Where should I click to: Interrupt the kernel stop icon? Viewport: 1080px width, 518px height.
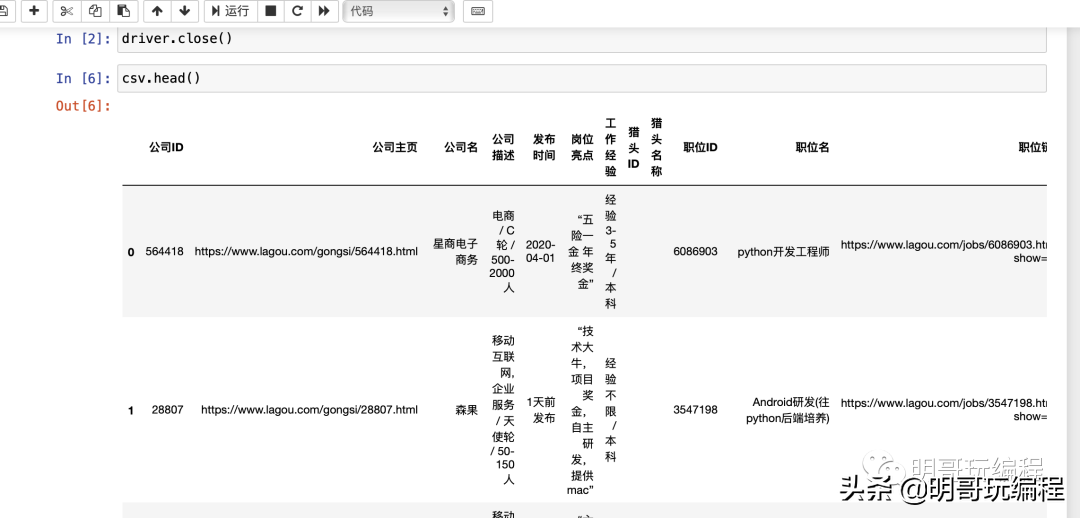coord(271,11)
